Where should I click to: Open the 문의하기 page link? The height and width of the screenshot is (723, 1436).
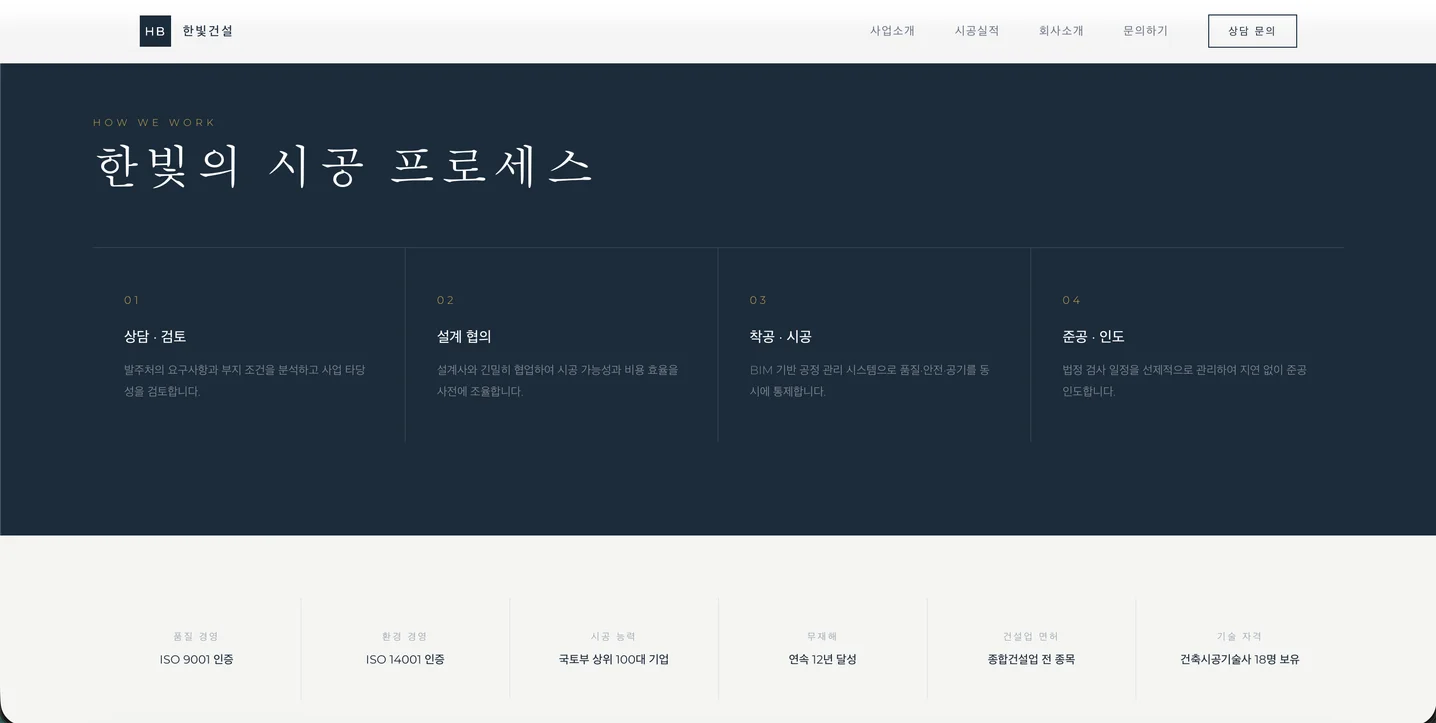coord(1144,30)
